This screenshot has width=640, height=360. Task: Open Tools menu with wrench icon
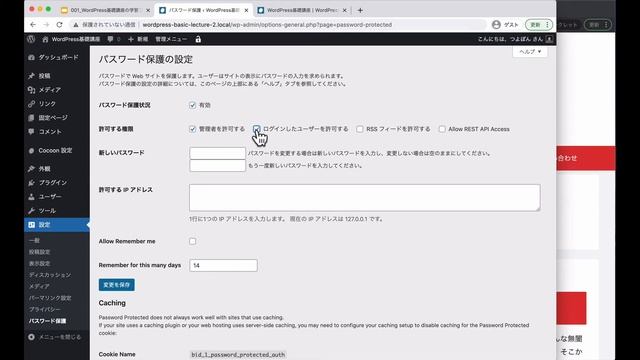click(x=57, y=211)
